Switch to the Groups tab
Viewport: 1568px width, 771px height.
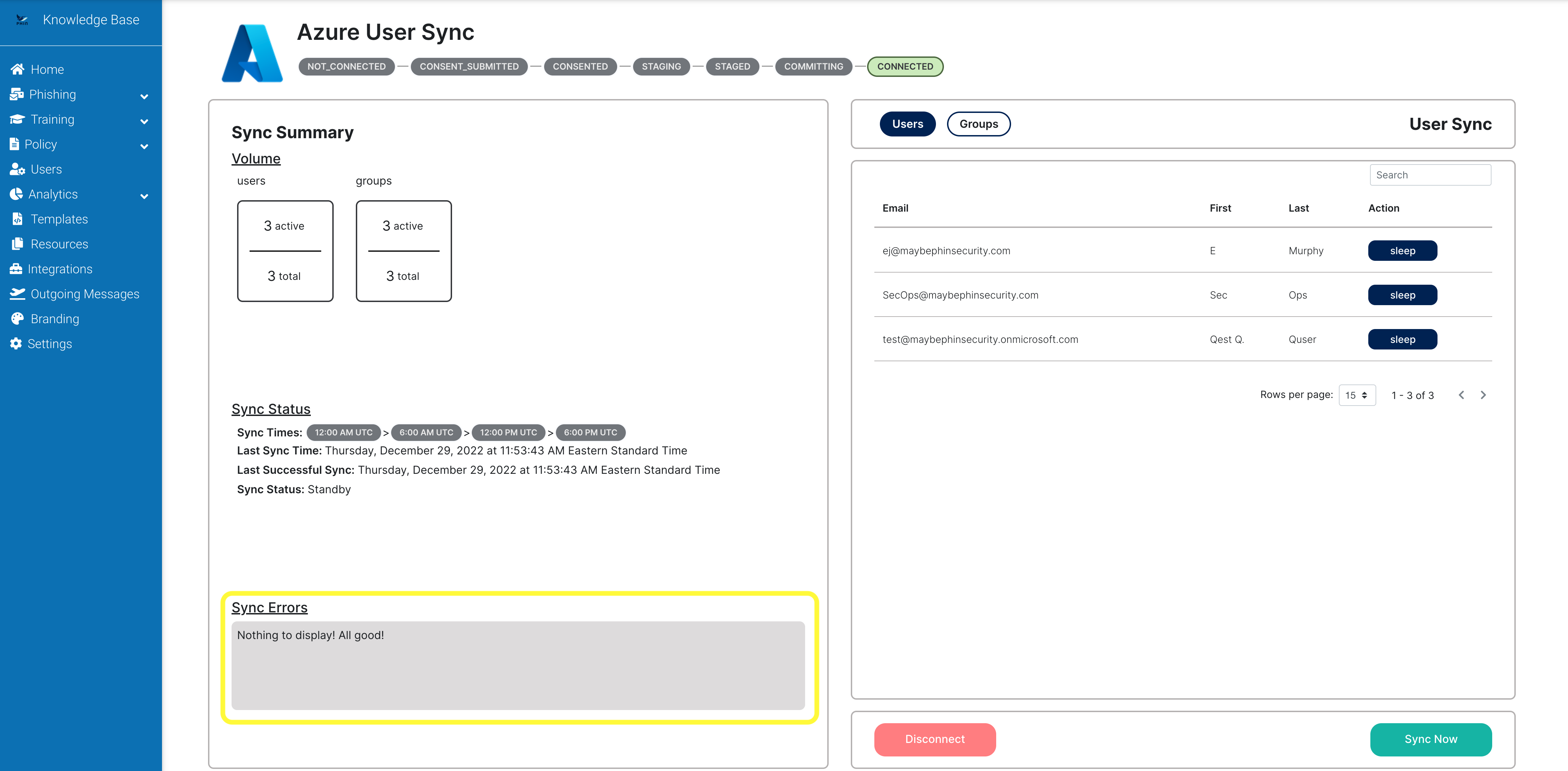(979, 124)
